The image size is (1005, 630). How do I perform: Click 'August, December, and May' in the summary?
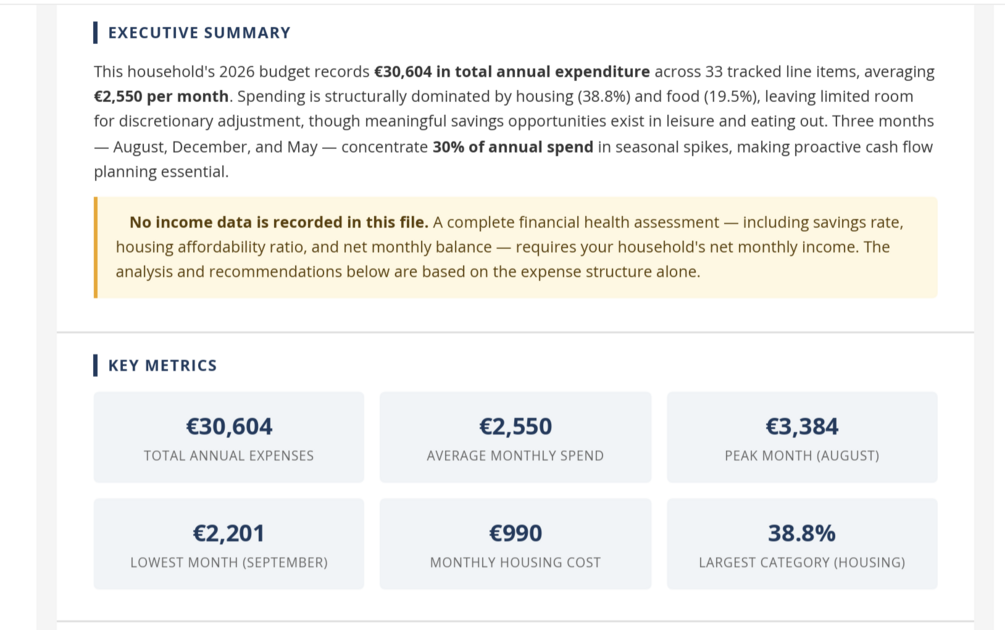coord(215,147)
